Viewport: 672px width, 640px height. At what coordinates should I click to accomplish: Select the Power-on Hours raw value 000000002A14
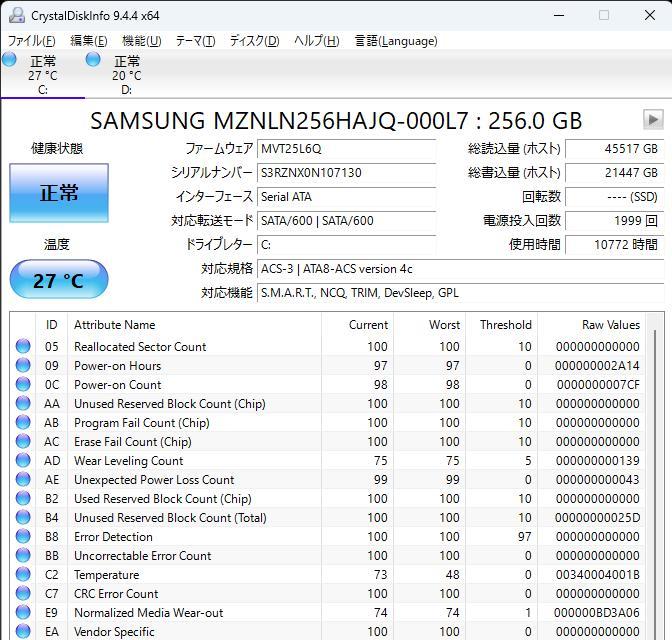[597, 366]
